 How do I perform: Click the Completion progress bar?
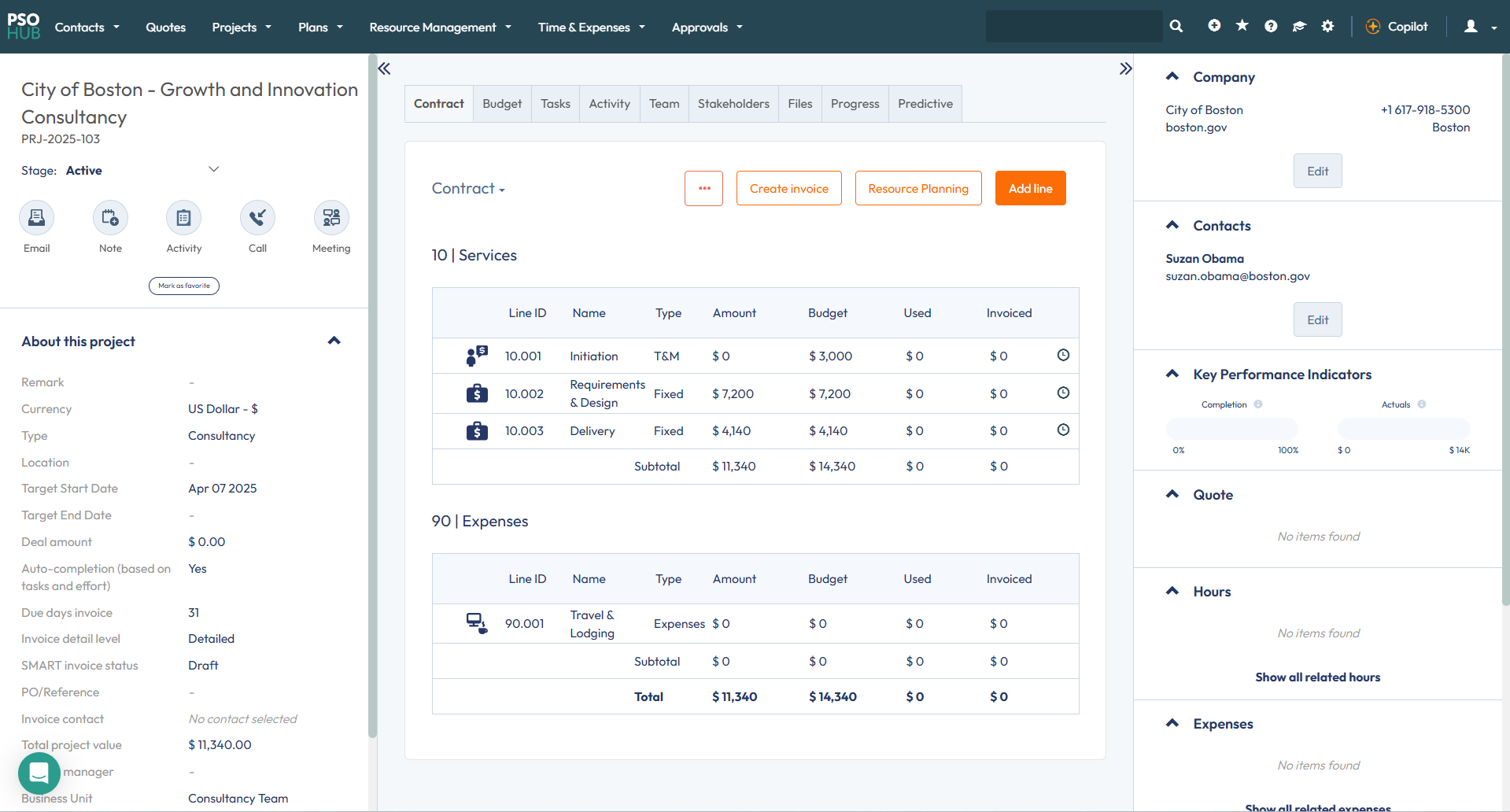pos(1231,429)
